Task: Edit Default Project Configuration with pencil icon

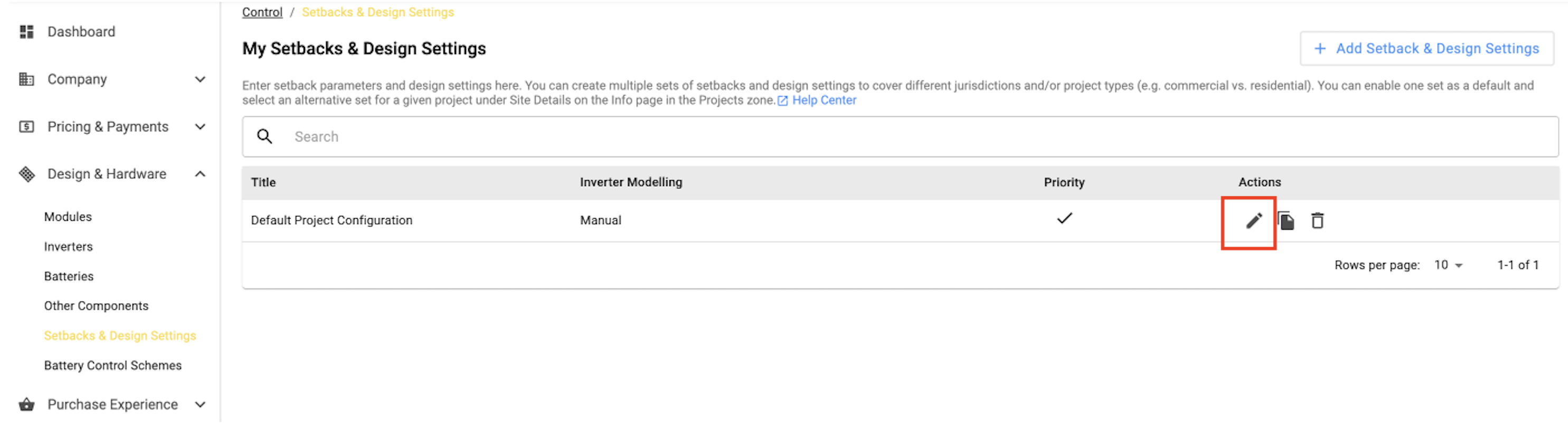Action: coord(1253,220)
